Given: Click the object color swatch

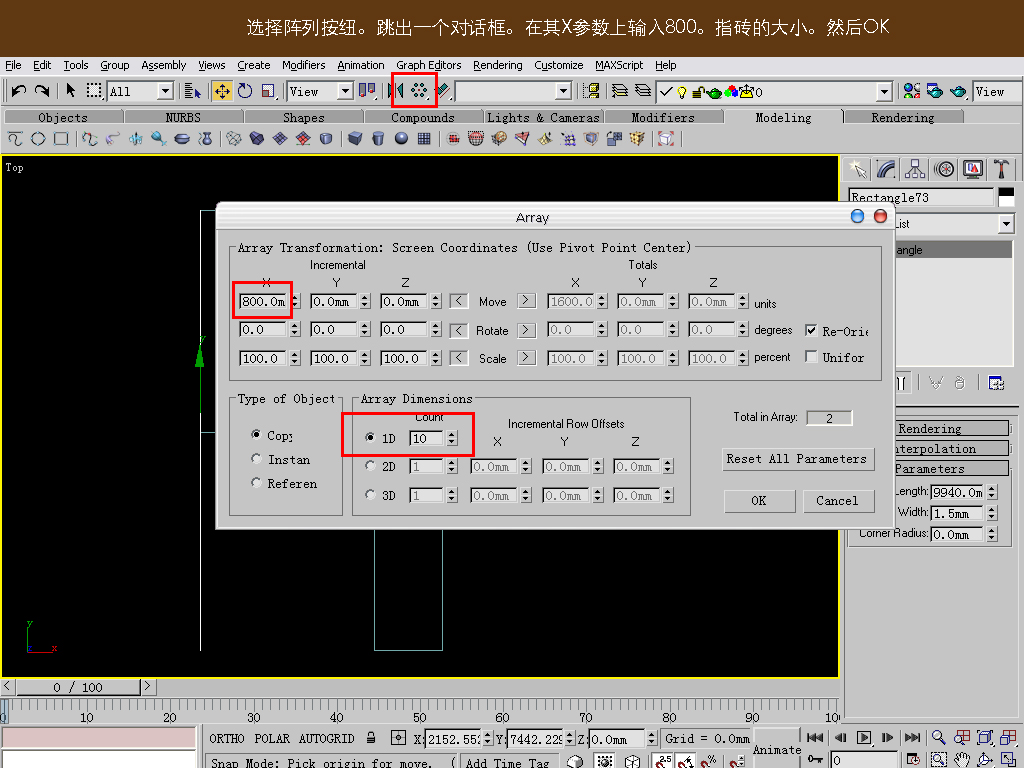Looking at the screenshot, I should [x=1006, y=197].
